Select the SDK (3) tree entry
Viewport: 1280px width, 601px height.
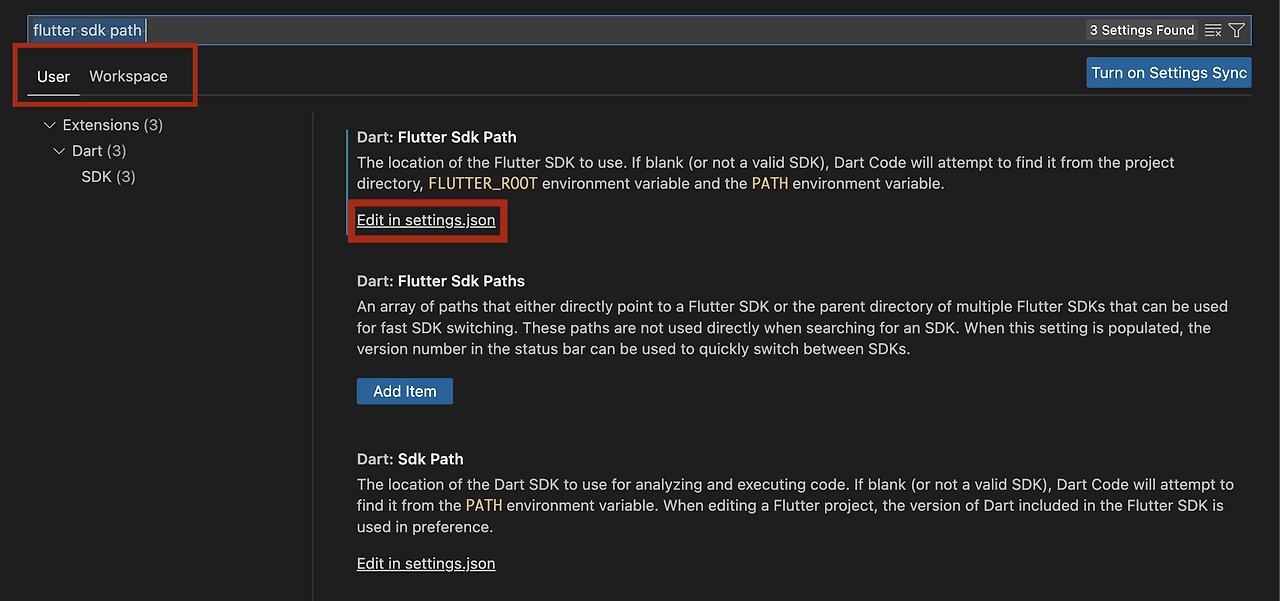[x=108, y=177]
